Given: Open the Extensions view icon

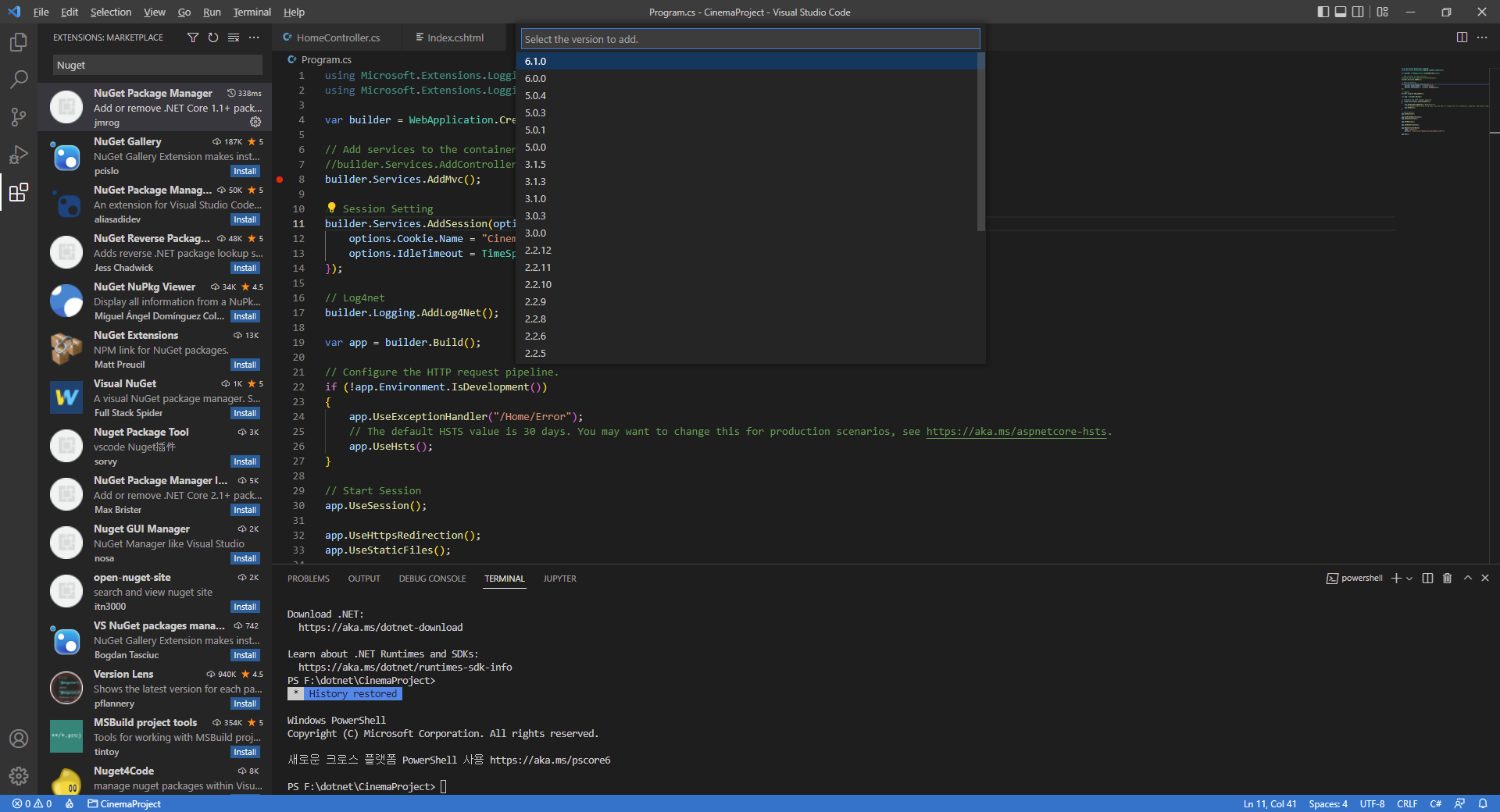Looking at the screenshot, I should point(19,192).
